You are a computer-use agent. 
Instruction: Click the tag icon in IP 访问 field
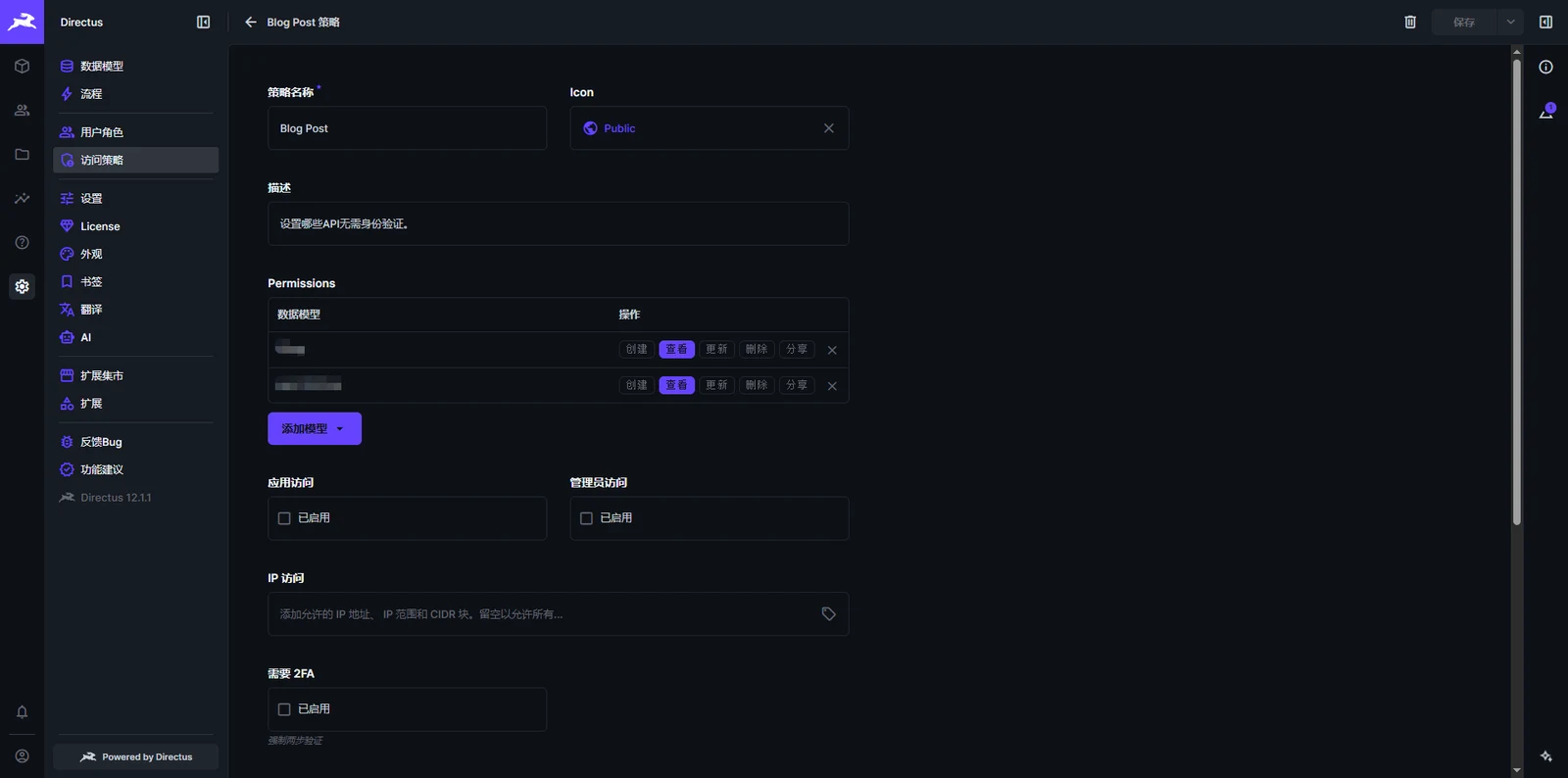point(828,614)
